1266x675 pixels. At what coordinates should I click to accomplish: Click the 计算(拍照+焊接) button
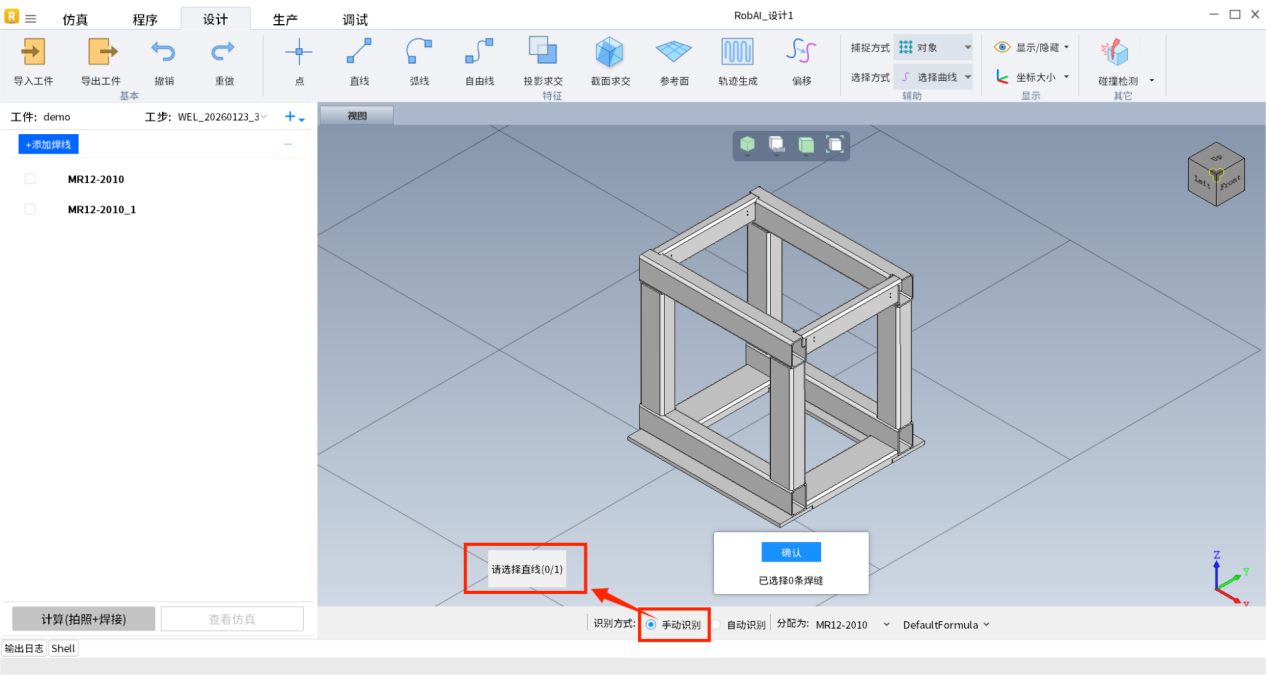pyautogui.click(x=83, y=619)
